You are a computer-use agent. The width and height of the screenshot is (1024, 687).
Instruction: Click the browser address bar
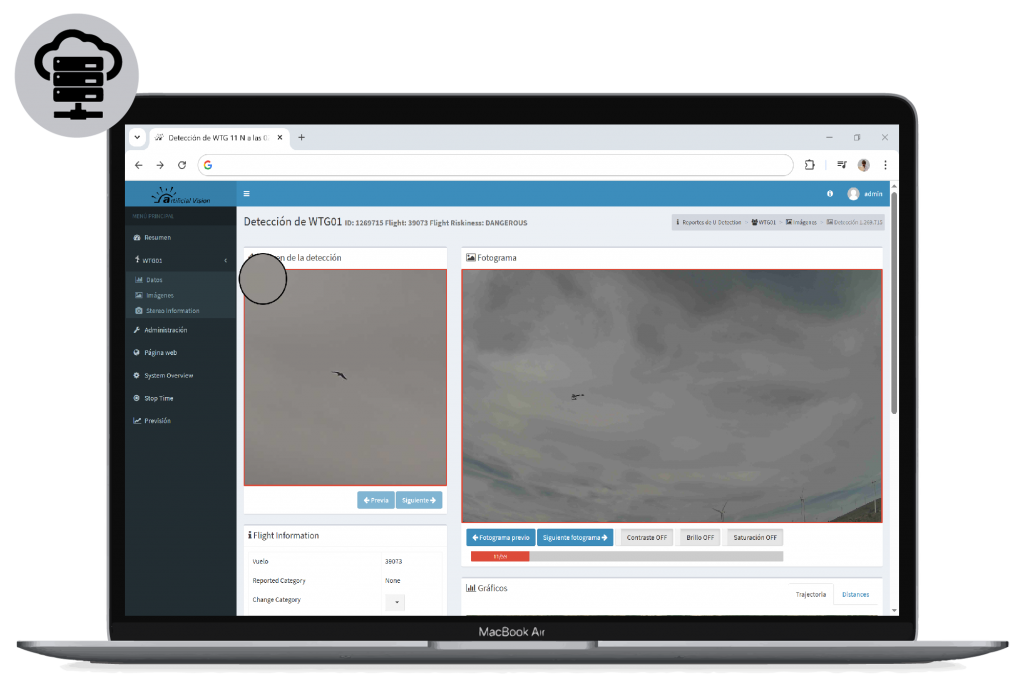tap(496, 165)
